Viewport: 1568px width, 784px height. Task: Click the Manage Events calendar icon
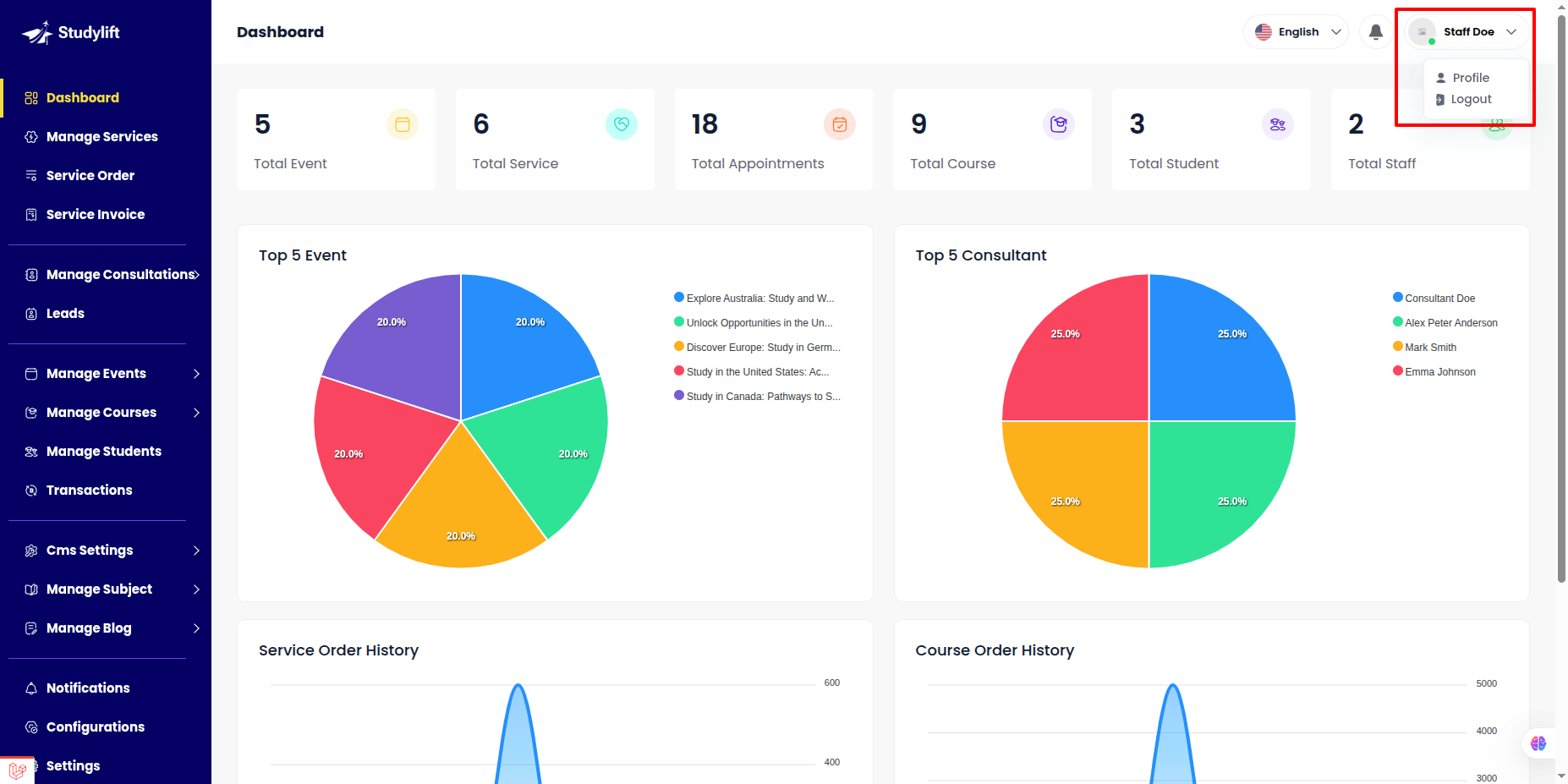31,374
